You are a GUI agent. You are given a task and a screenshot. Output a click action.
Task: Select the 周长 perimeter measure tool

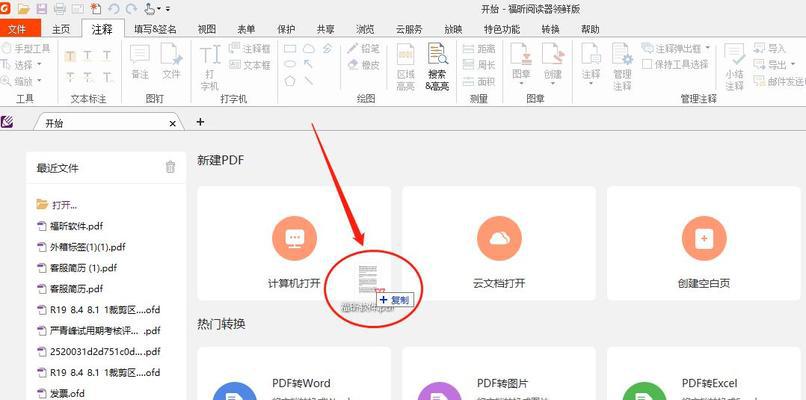tap(479, 65)
